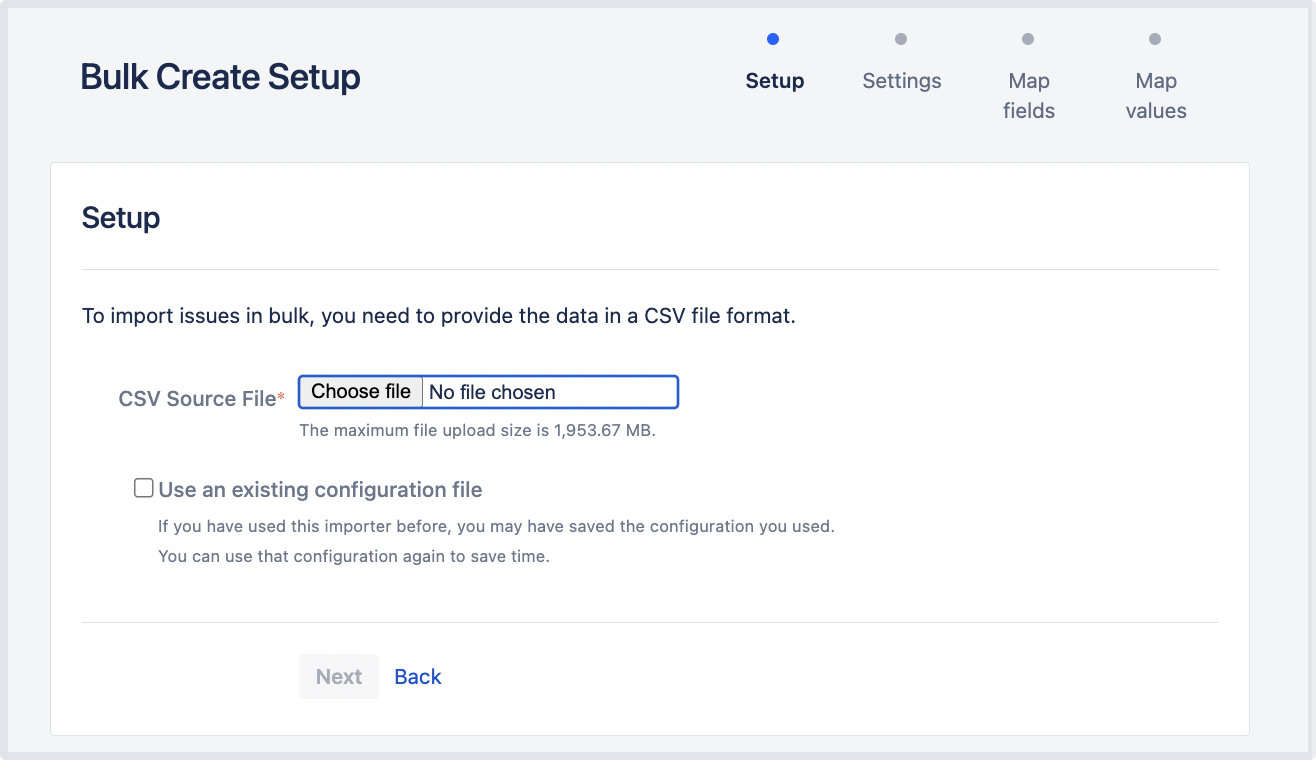The width and height of the screenshot is (1316, 760).
Task: Click the Setup section heading in the panel
Action: [x=121, y=217]
